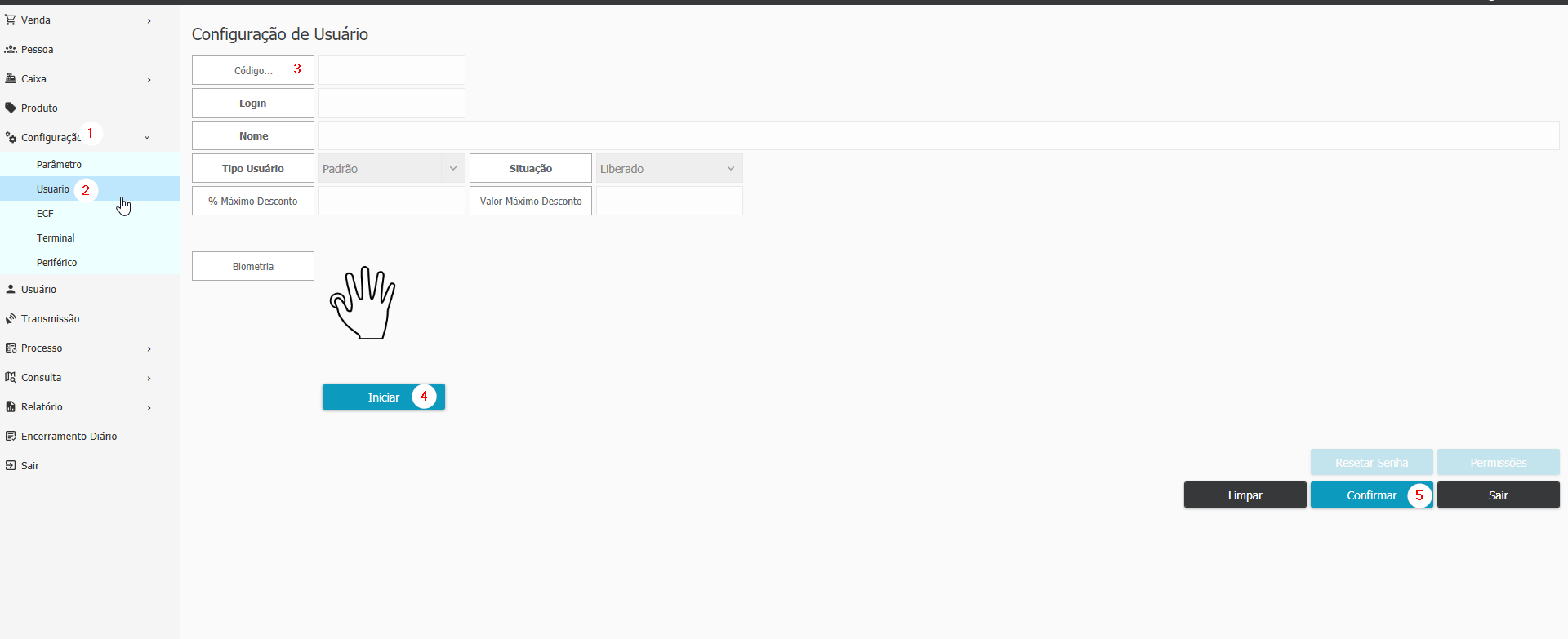Click the Relatório report icon
Screen dimensions: 1568x639
click(x=11, y=406)
